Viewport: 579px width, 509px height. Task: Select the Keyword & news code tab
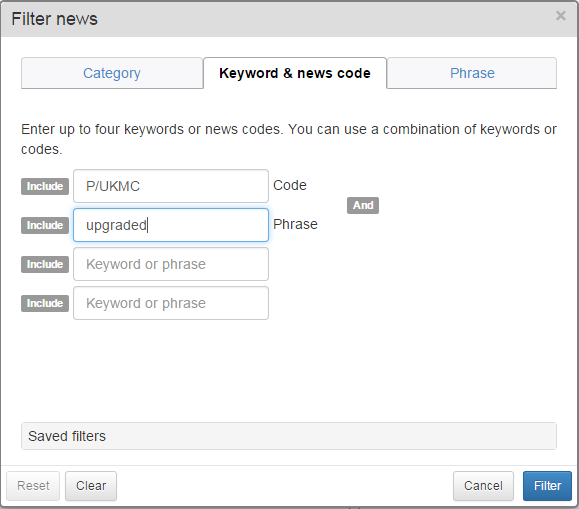[295, 73]
